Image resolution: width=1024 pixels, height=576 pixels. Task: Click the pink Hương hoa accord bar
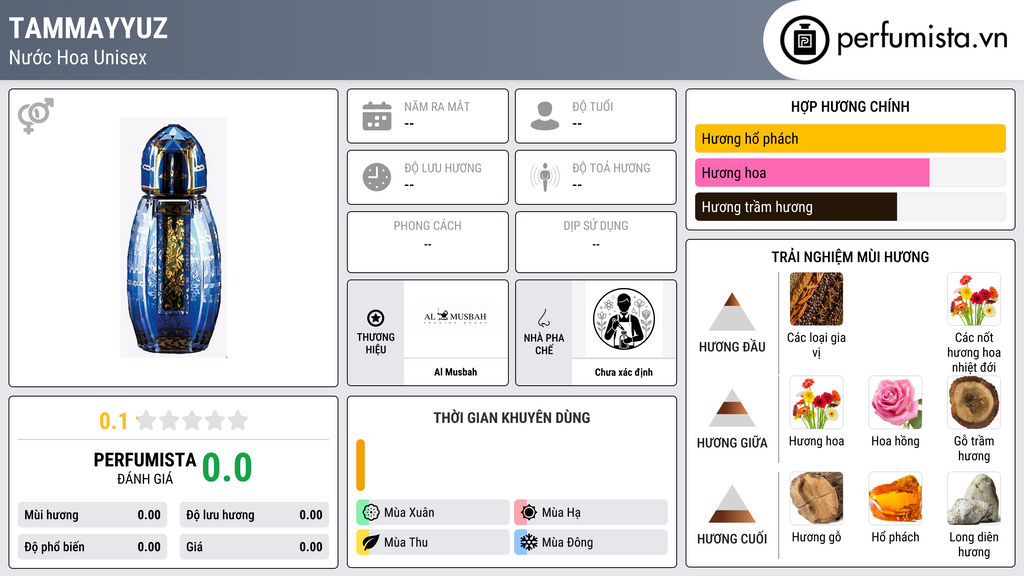click(x=812, y=172)
